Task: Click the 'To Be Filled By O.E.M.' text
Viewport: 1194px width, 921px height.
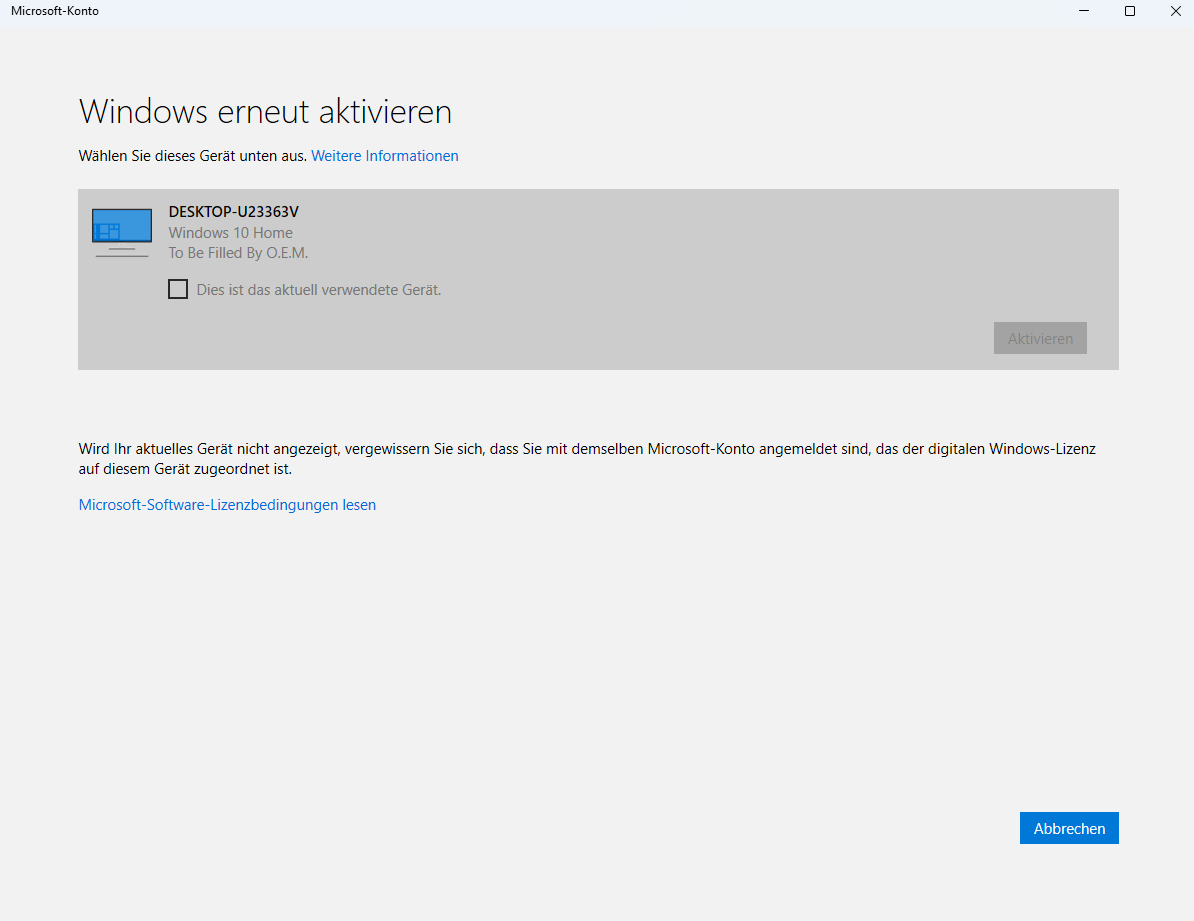Action: pos(238,253)
